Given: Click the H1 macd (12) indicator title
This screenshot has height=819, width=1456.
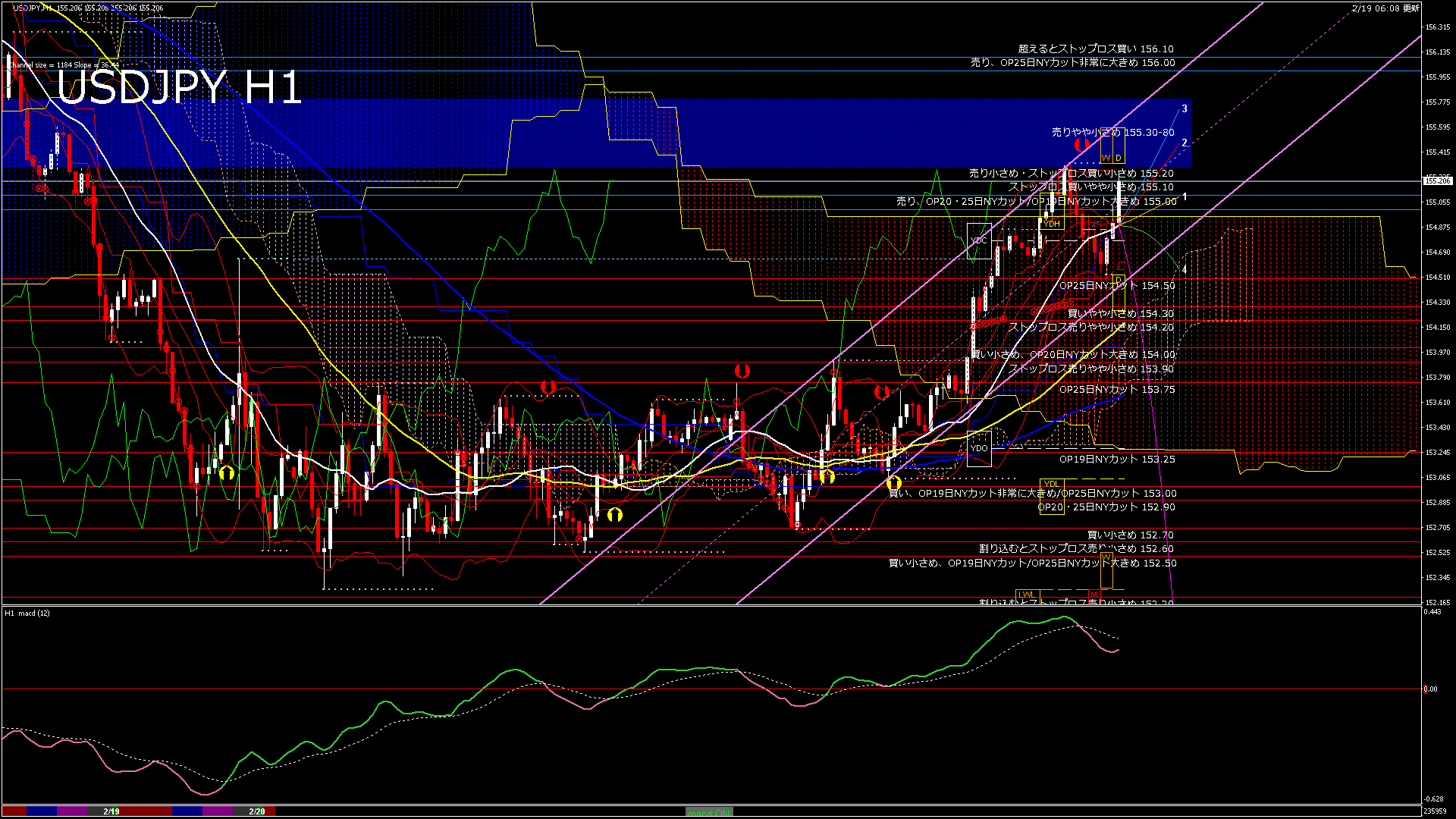Looking at the screenshot, I should coord(27,613).
